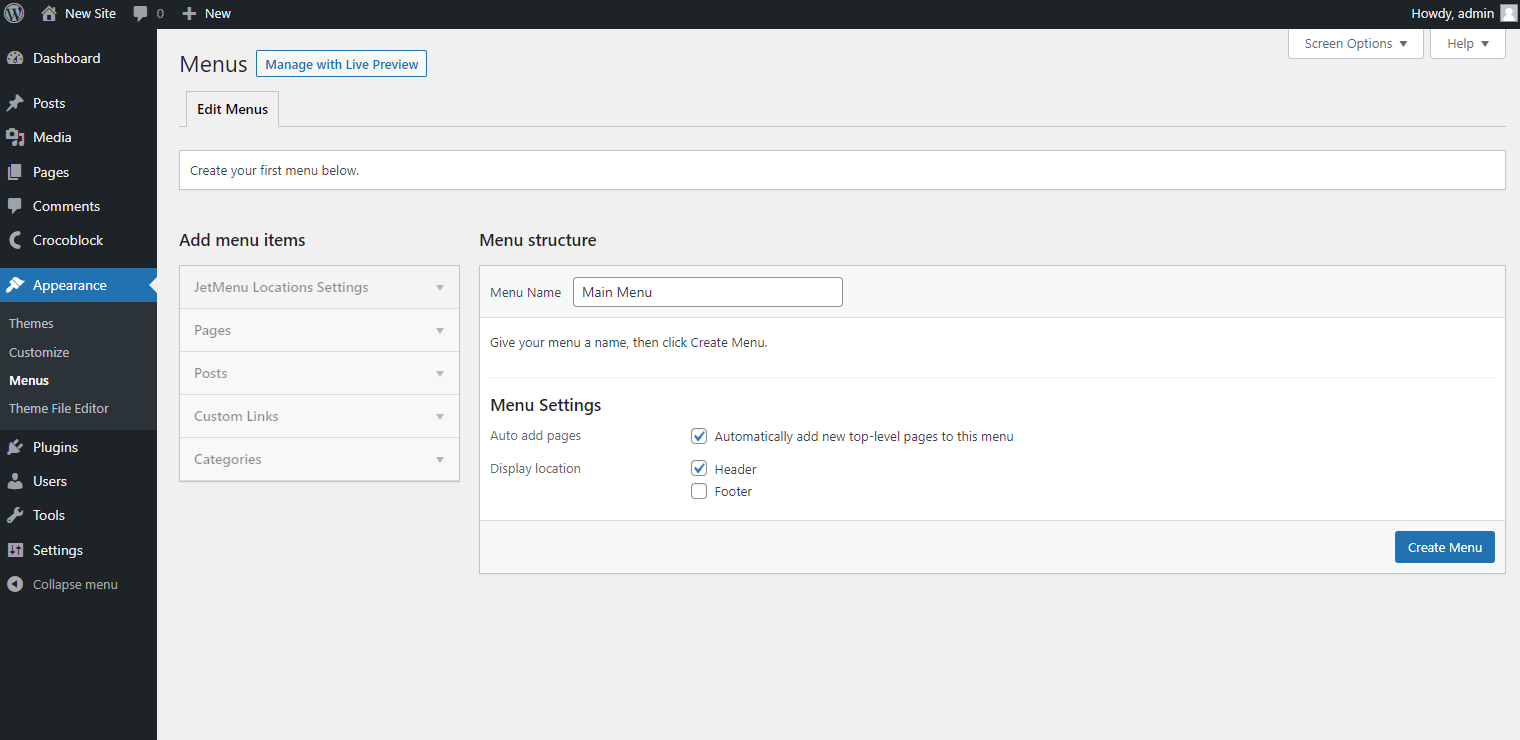This screenshot has width=1520, height=740.
Task: Click Howdy, admin account link
Action: coord(1452,14)
